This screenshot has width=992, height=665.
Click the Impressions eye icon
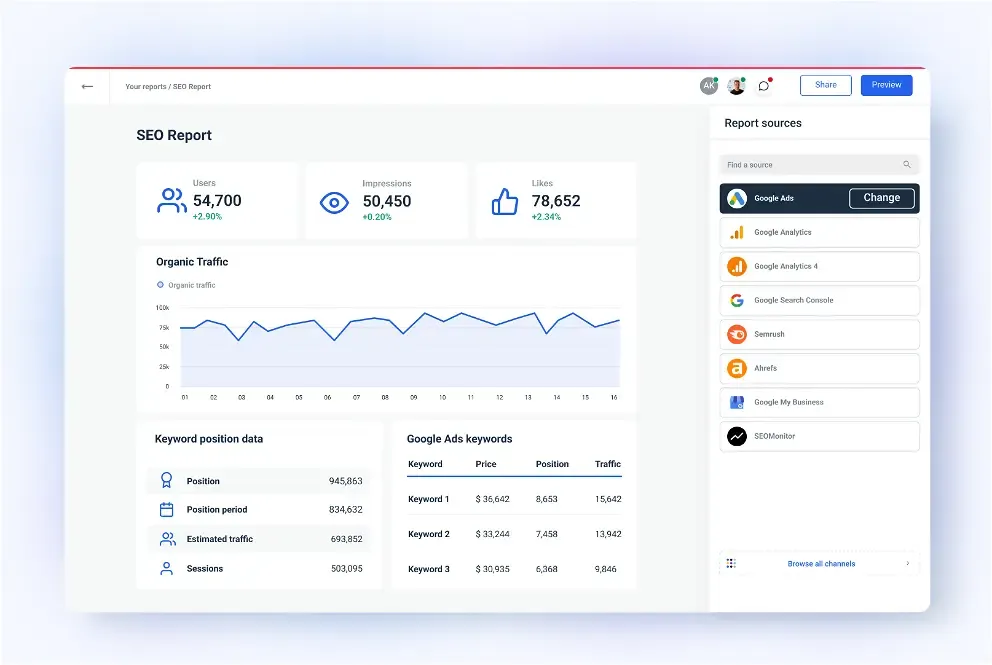pyautogui.click(x=334, y=202)
